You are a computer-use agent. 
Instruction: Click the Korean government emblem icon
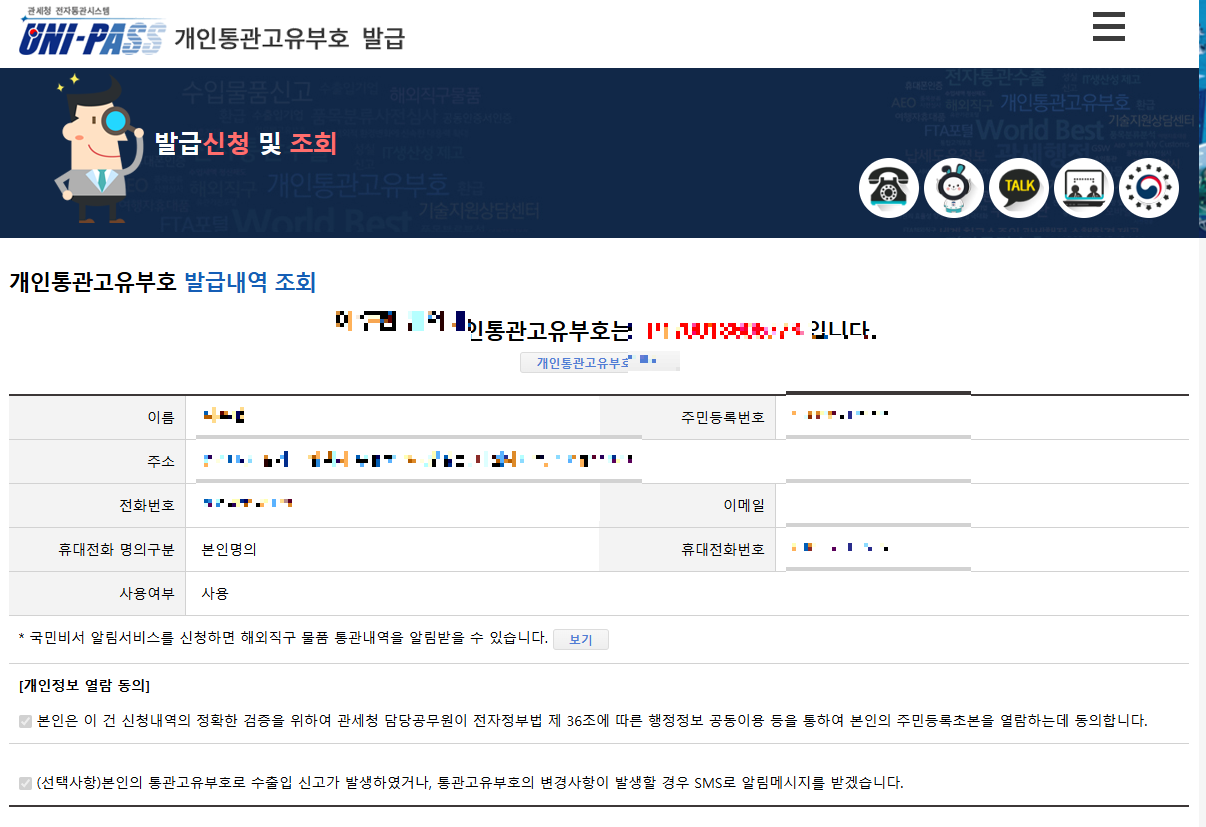(1149, 188)
